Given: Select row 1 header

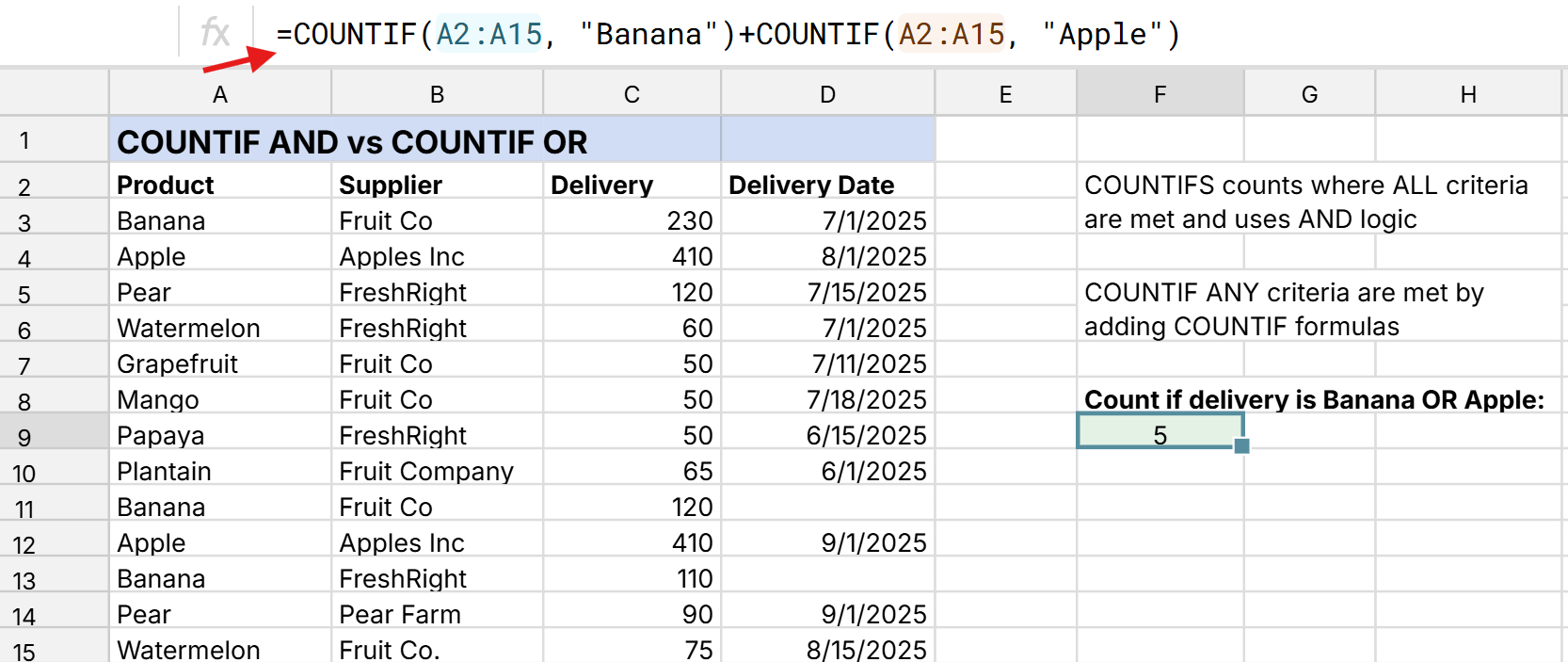Looking at the screenshot, I should [24, 141].
